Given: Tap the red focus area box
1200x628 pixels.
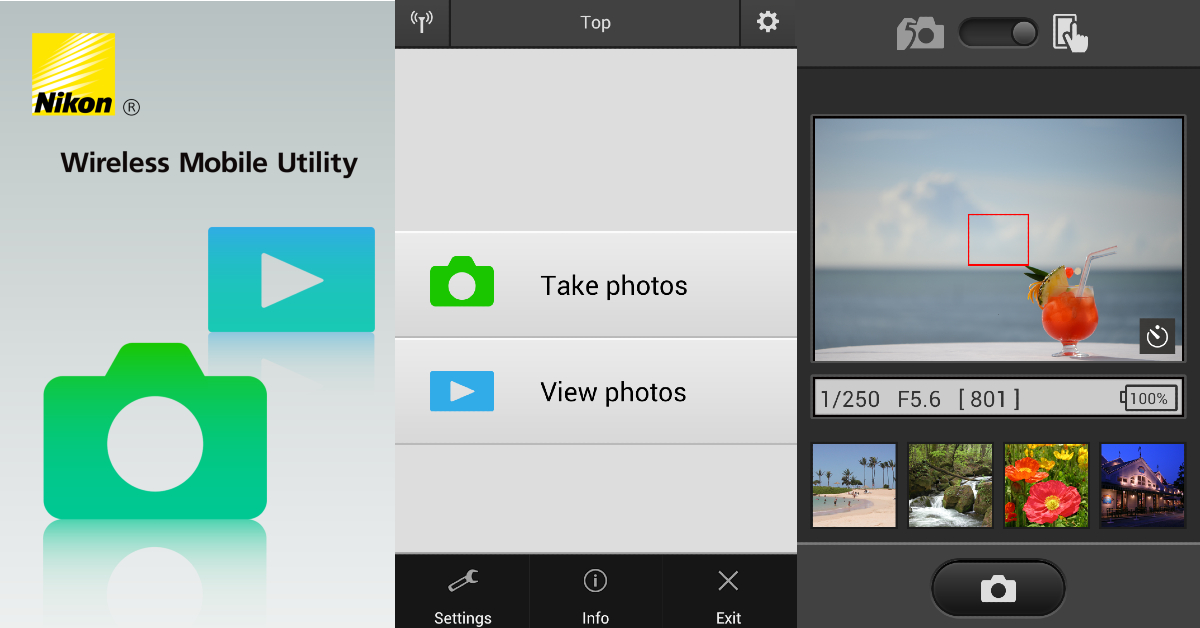Looking at the screenshot, I should click(998, 239).
